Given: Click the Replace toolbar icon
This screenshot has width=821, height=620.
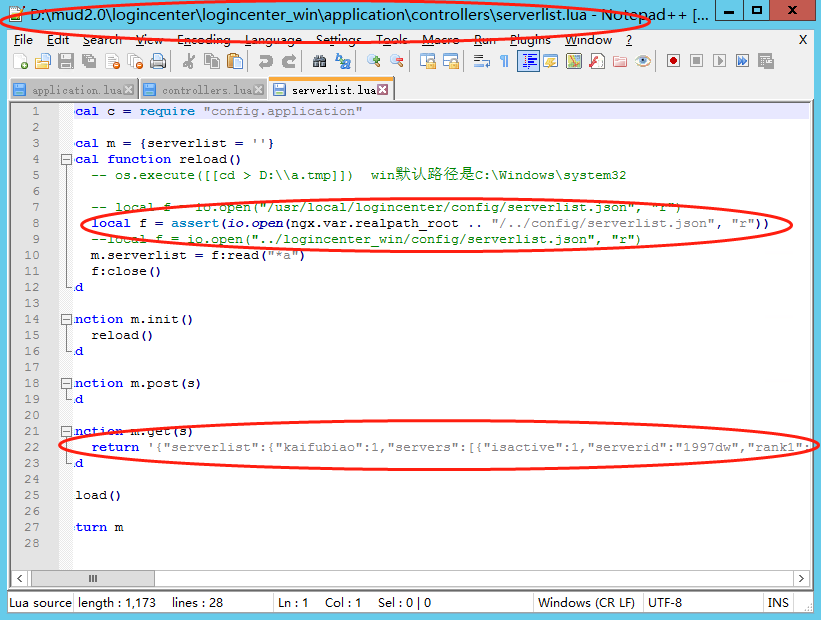Looking at the screenshot, I should coord(342,61).
